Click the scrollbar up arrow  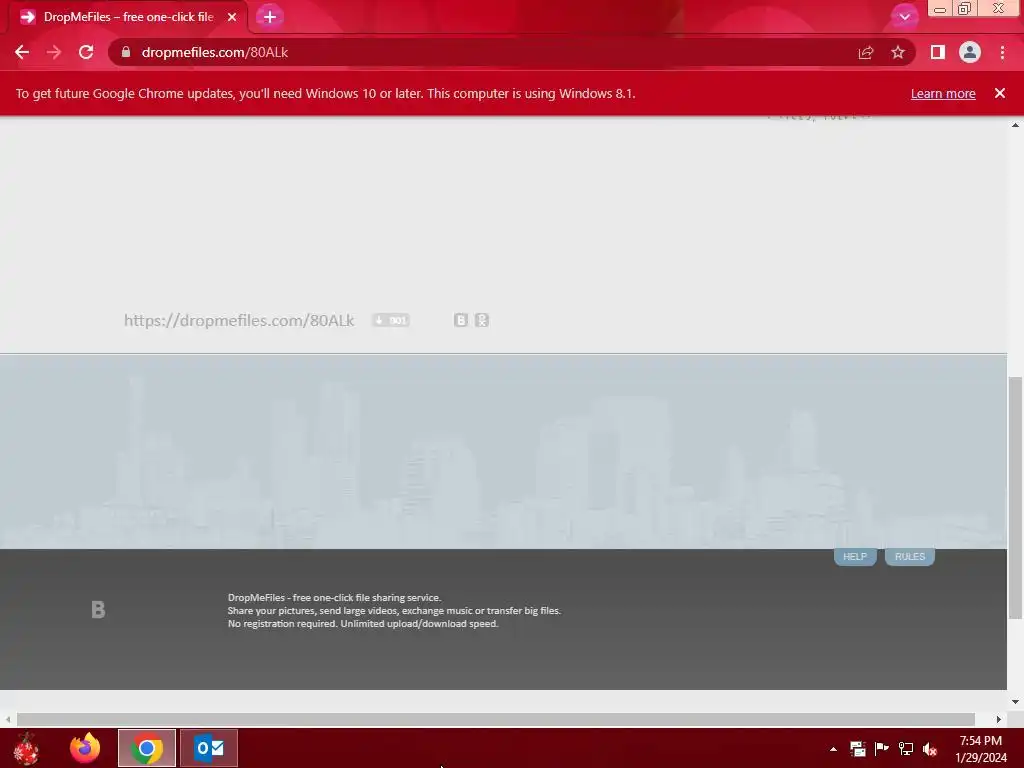click(1016, 125)
